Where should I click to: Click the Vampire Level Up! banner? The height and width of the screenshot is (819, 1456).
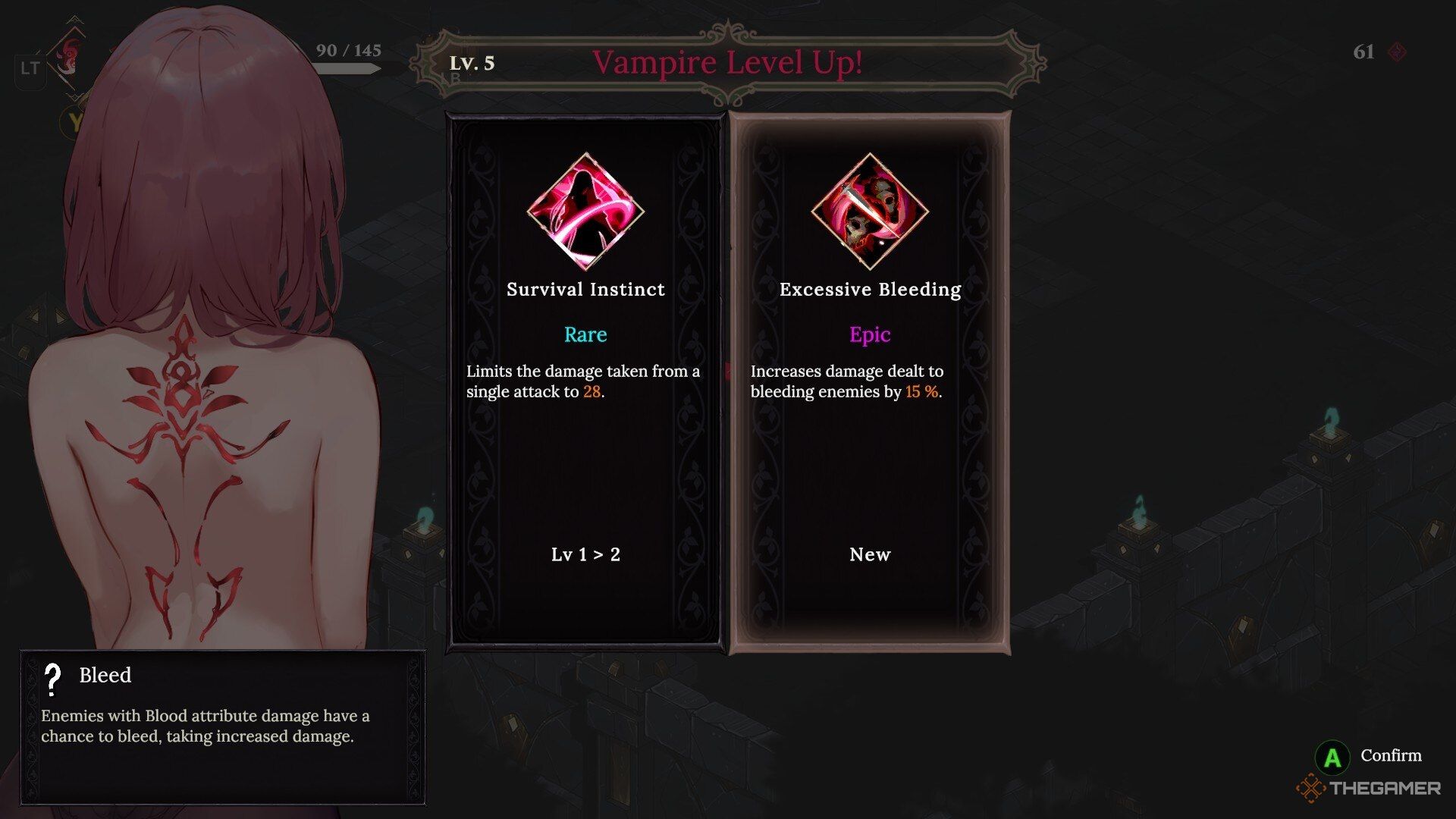(728, 62)
